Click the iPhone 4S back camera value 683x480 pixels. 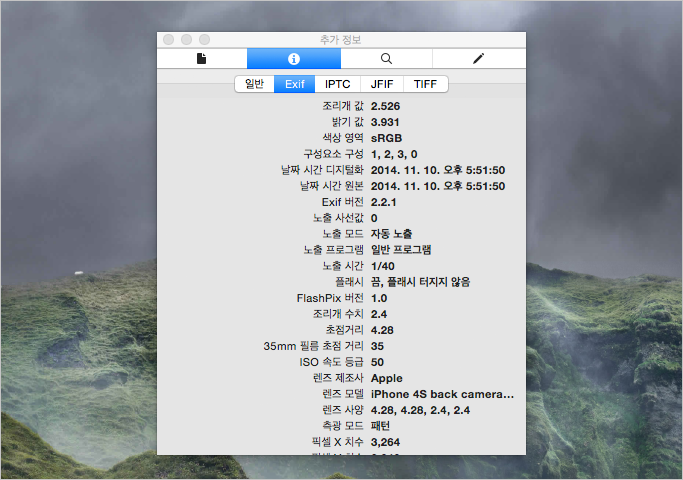[x=442, y=394]
